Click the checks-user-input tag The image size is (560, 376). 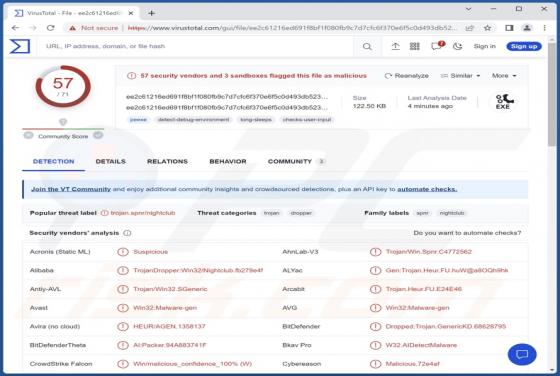307,120
